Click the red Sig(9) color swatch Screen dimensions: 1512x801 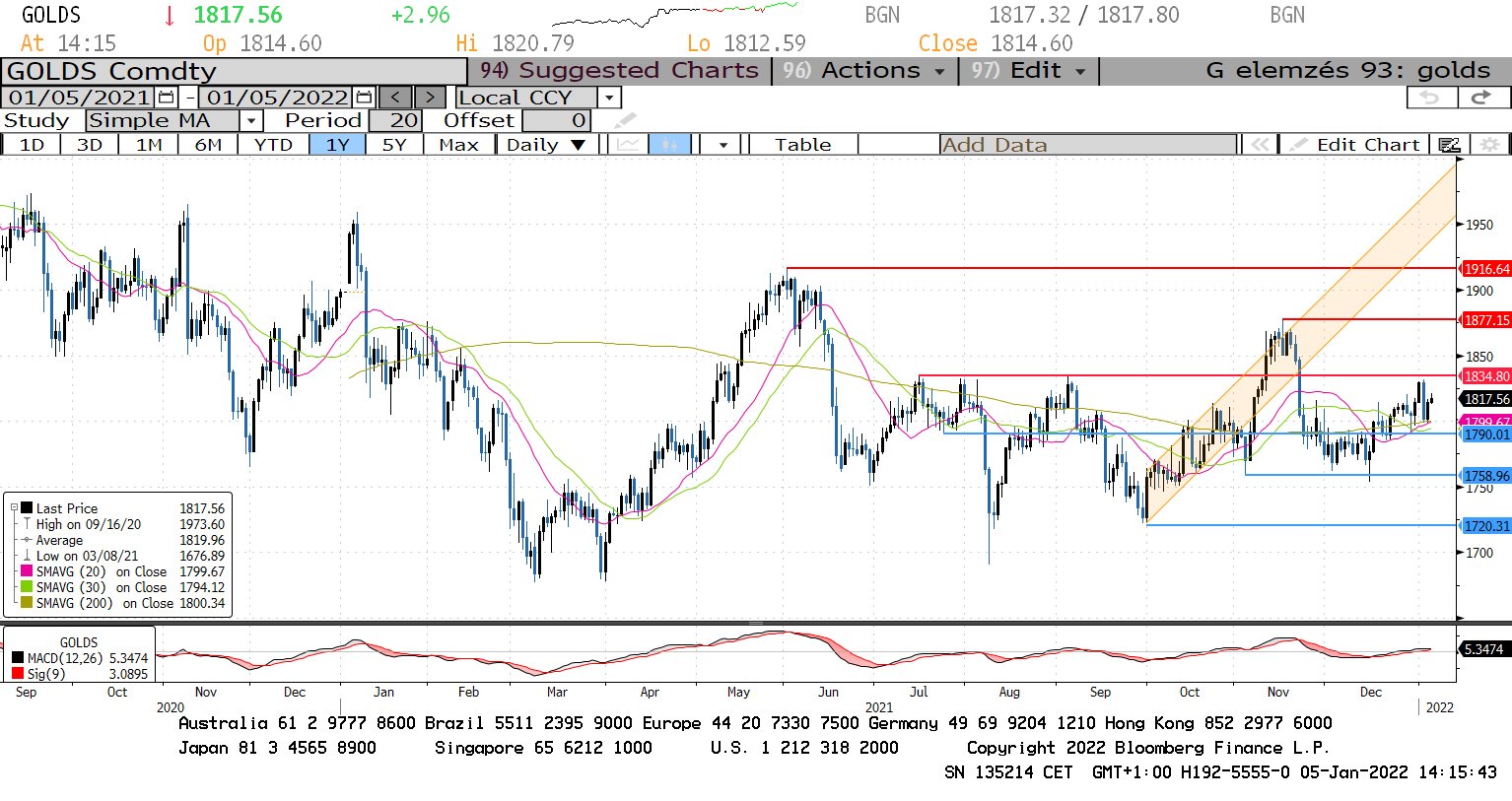[18, 675]
